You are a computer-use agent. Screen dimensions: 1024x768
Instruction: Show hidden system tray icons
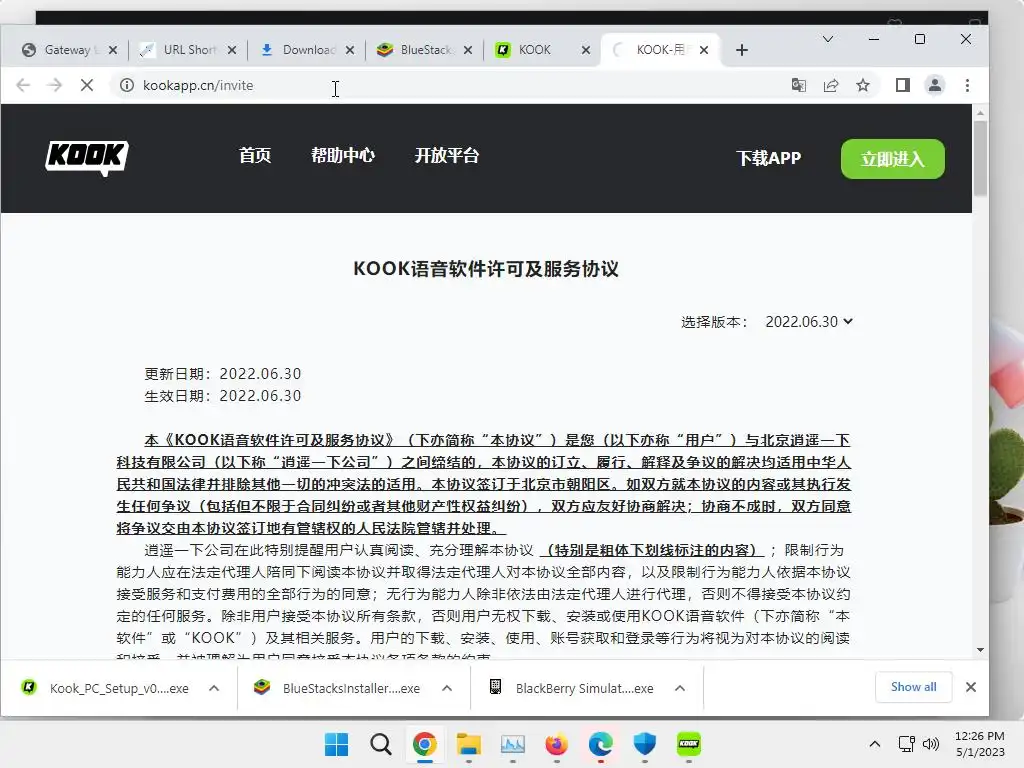coord(874,744)
